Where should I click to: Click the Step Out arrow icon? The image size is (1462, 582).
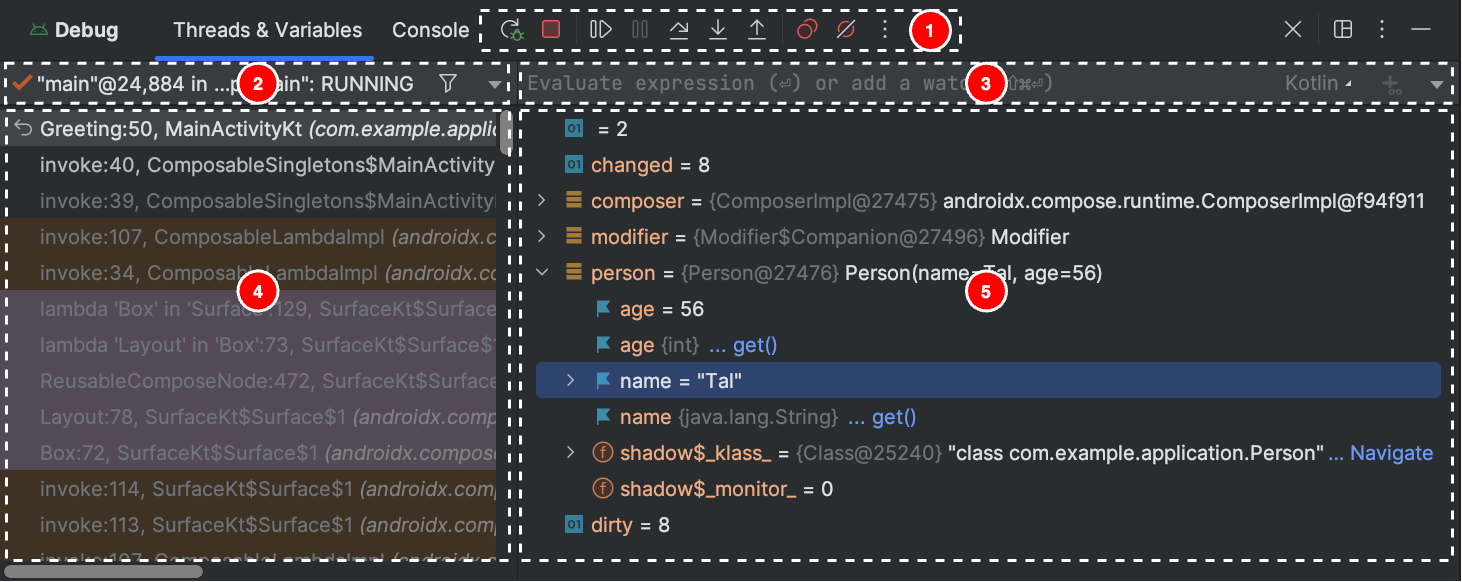click(x=757, y=30)
